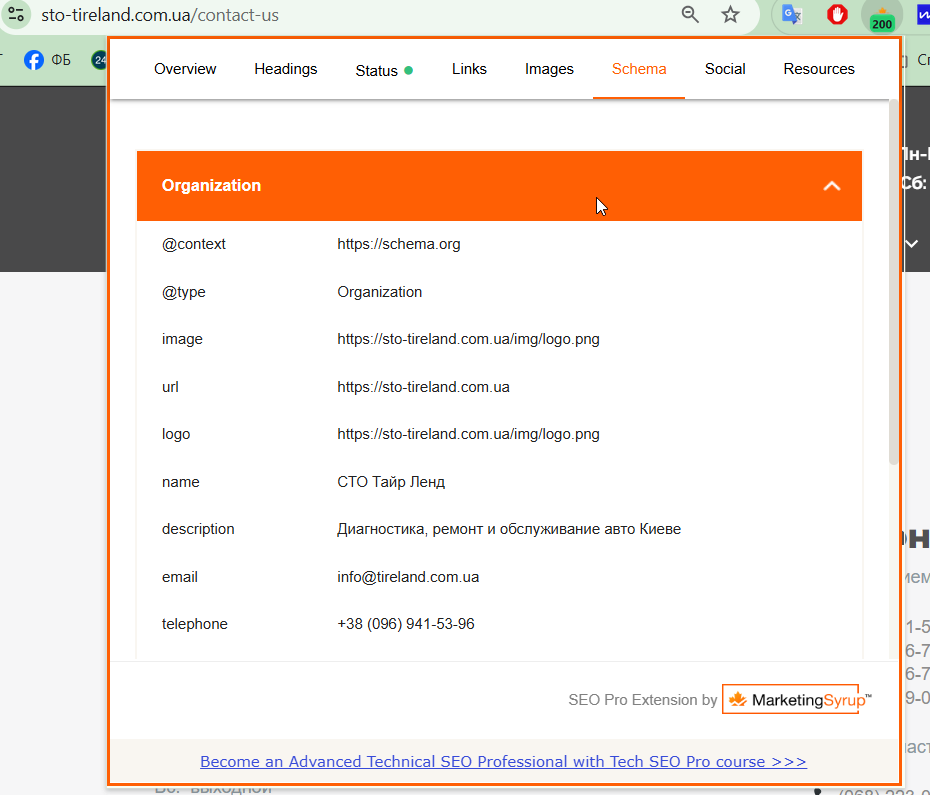This screenshot has height=795, width=930.
Task: Click the green Status indicator dot
Action: [408, 71]
